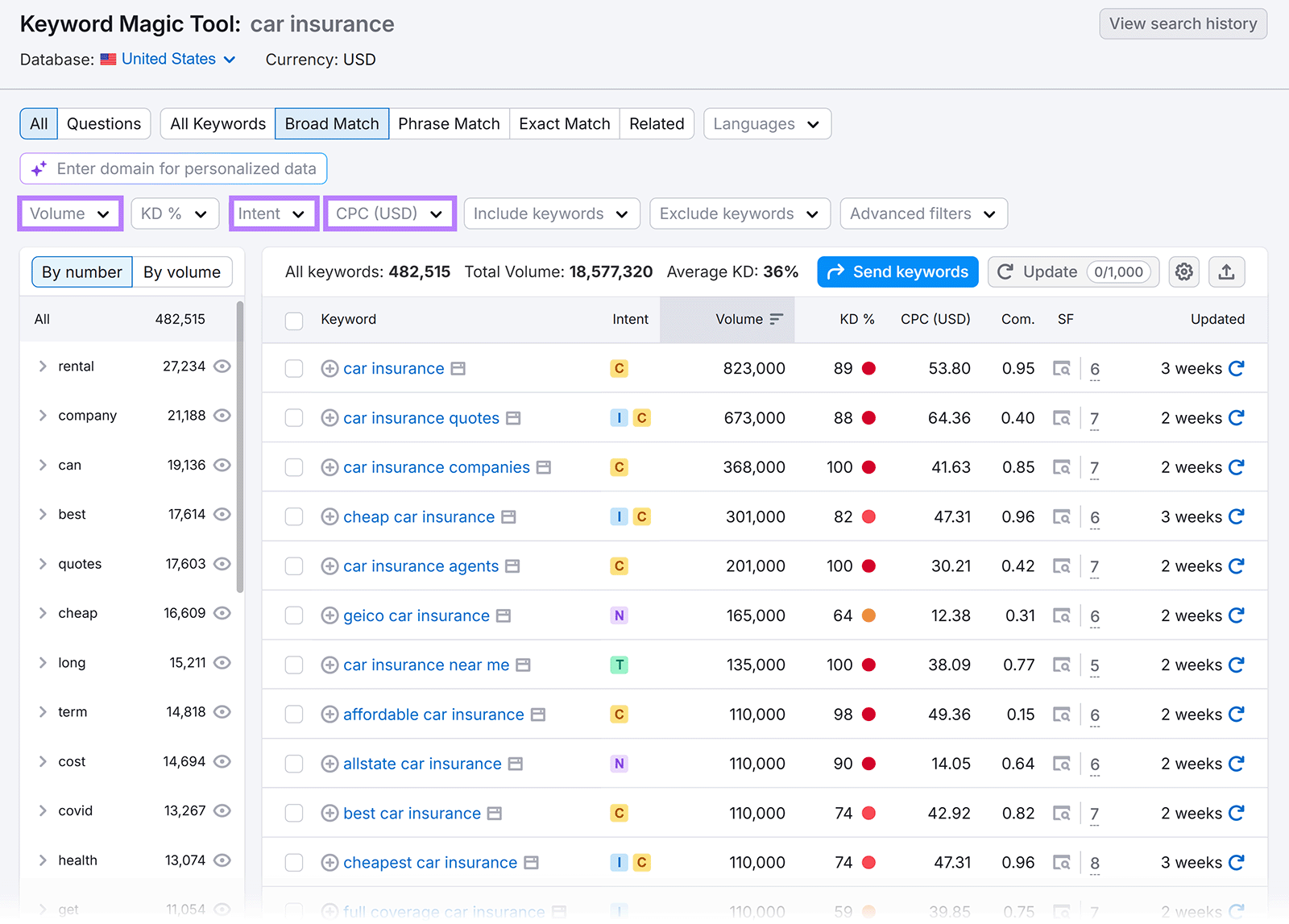Refresh the best car insurance row
The width and height of the screenshot is (1289, 924).
[x=1237, y=813]
